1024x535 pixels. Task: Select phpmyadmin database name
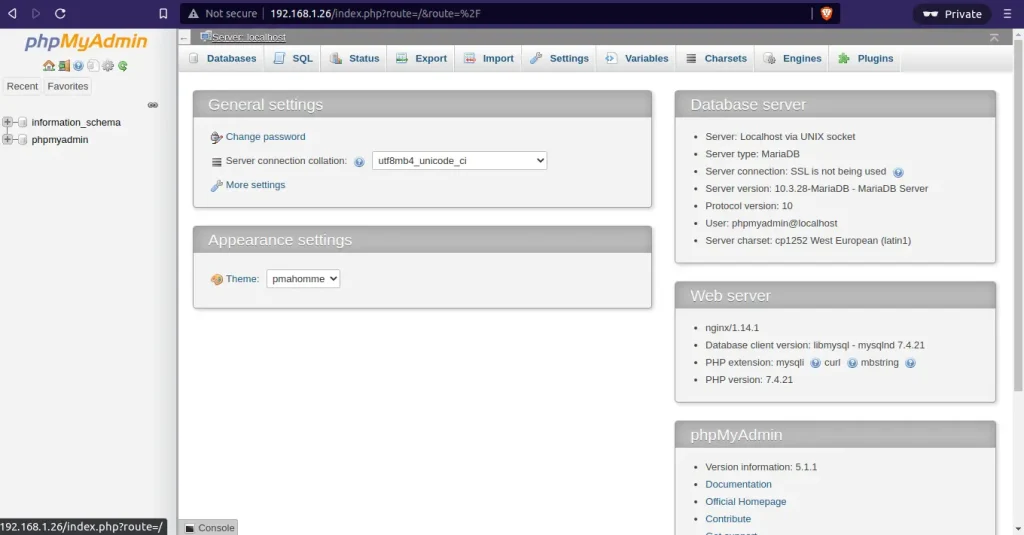[59, 139]
